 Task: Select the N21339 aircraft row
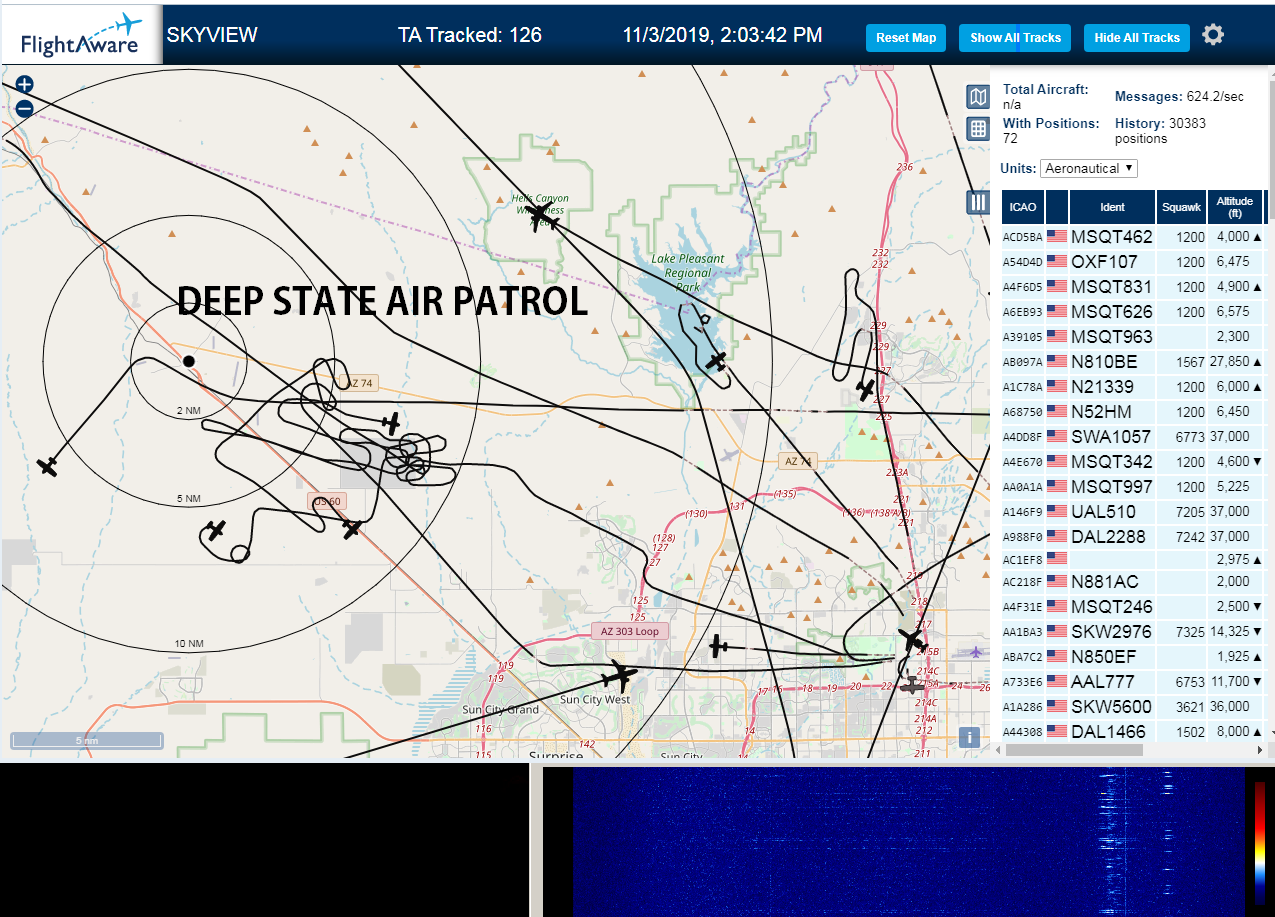pos(1133,387)
